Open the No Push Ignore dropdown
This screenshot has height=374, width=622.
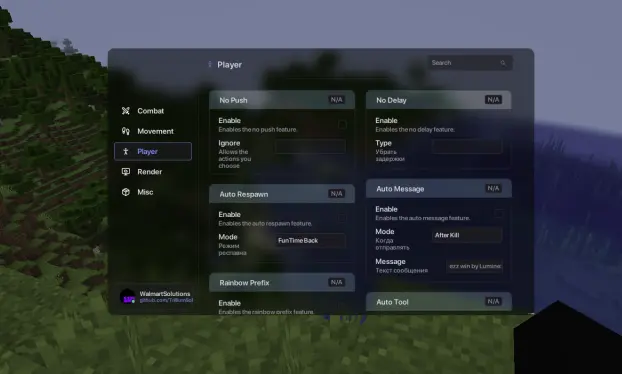coord(310,146)
